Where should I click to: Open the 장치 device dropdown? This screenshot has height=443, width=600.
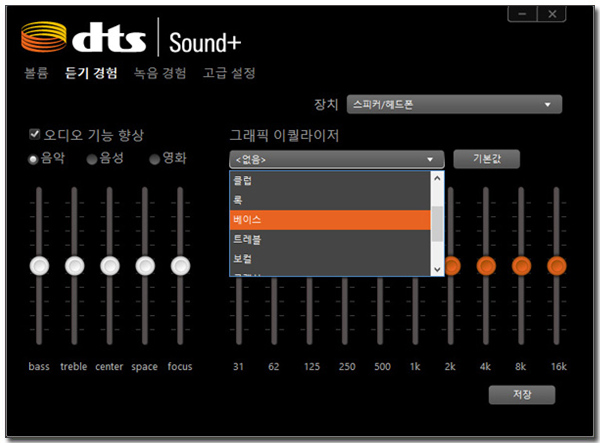453,104
